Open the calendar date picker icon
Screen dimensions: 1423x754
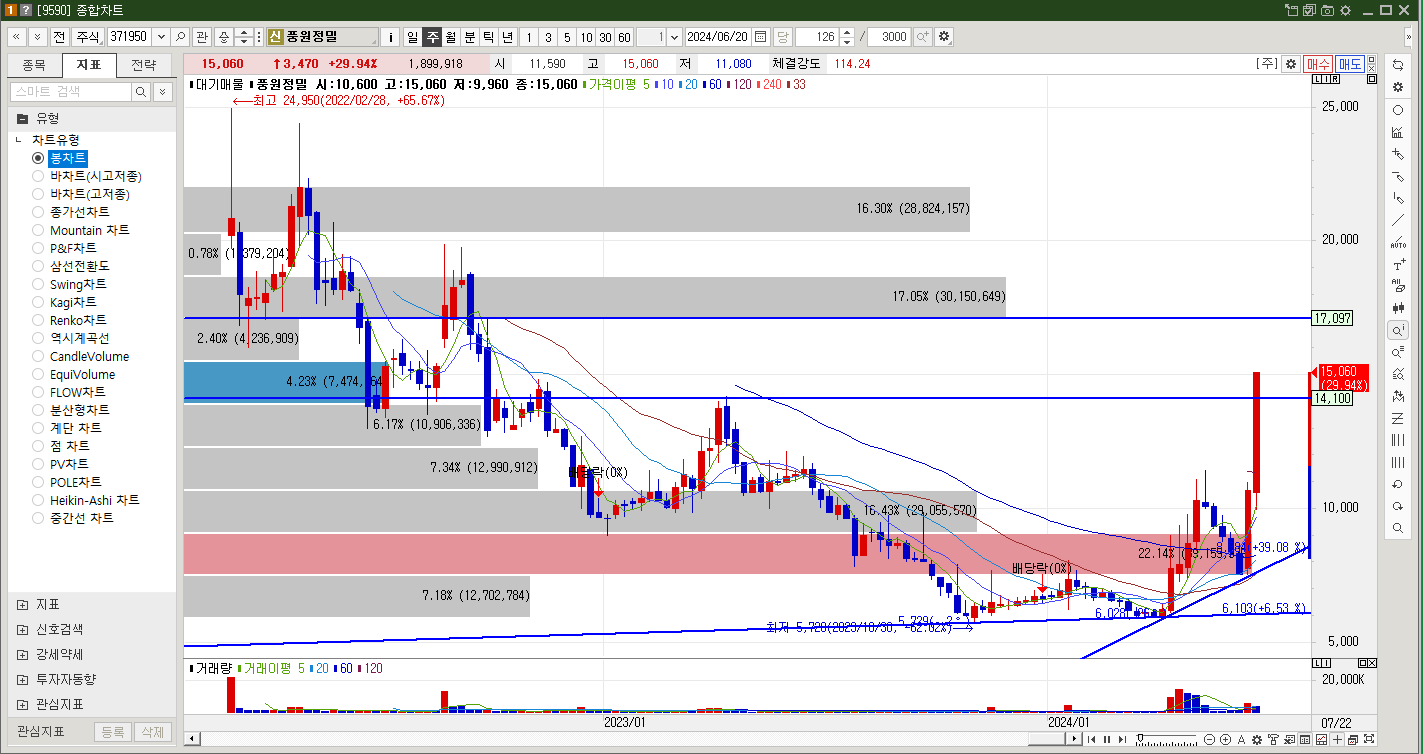pos(760,36)
